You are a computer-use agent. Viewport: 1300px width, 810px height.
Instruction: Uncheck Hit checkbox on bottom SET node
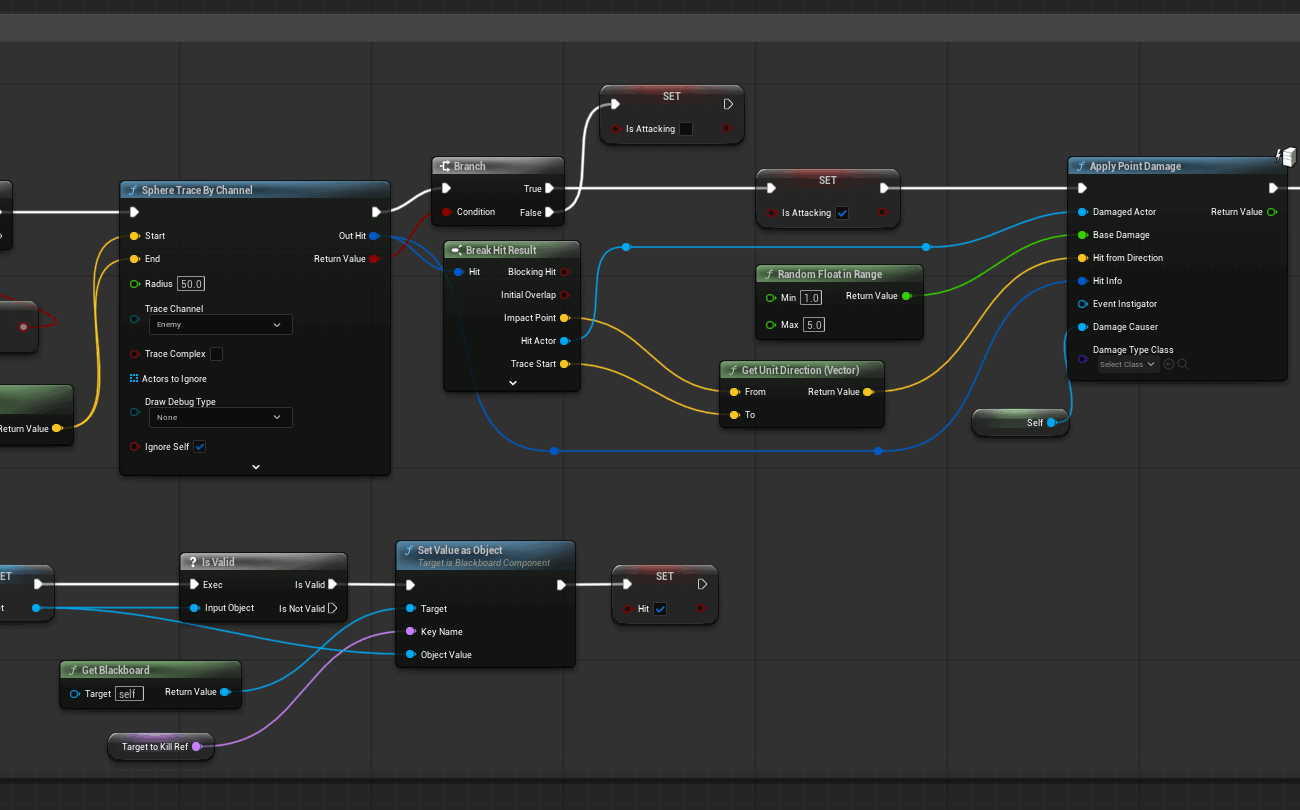pos(660,609)
